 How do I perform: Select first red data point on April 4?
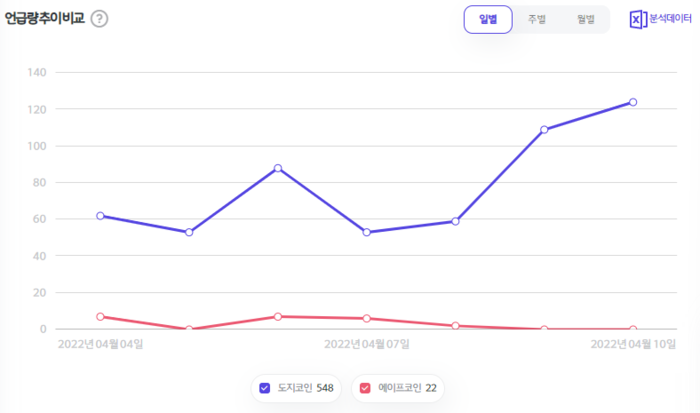point(100,317)
